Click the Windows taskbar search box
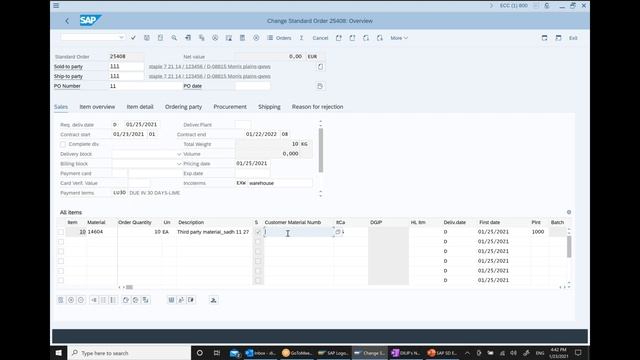 tap(129, 353)
